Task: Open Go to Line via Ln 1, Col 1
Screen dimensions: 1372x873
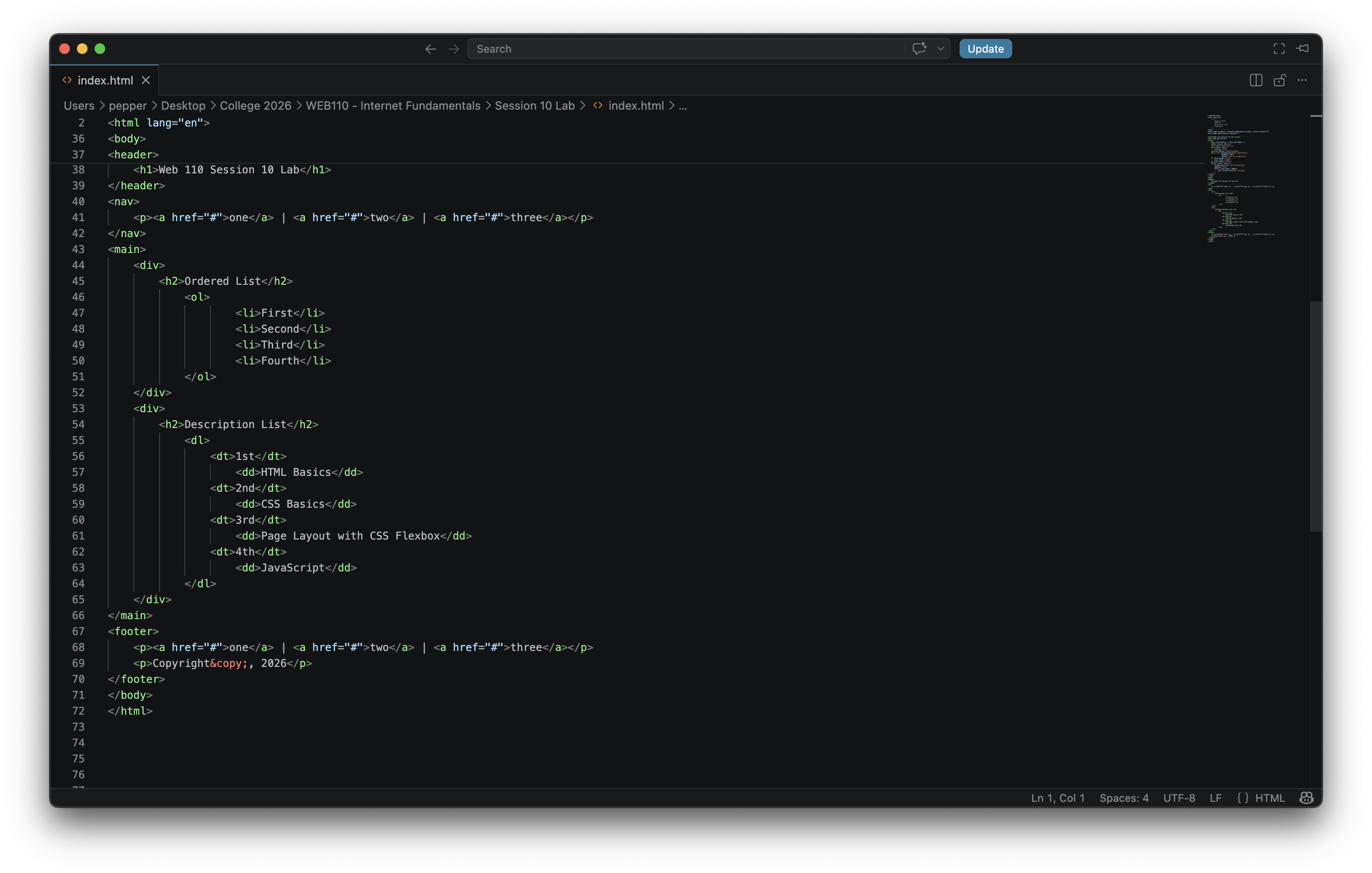Action: pos(1057,798)
